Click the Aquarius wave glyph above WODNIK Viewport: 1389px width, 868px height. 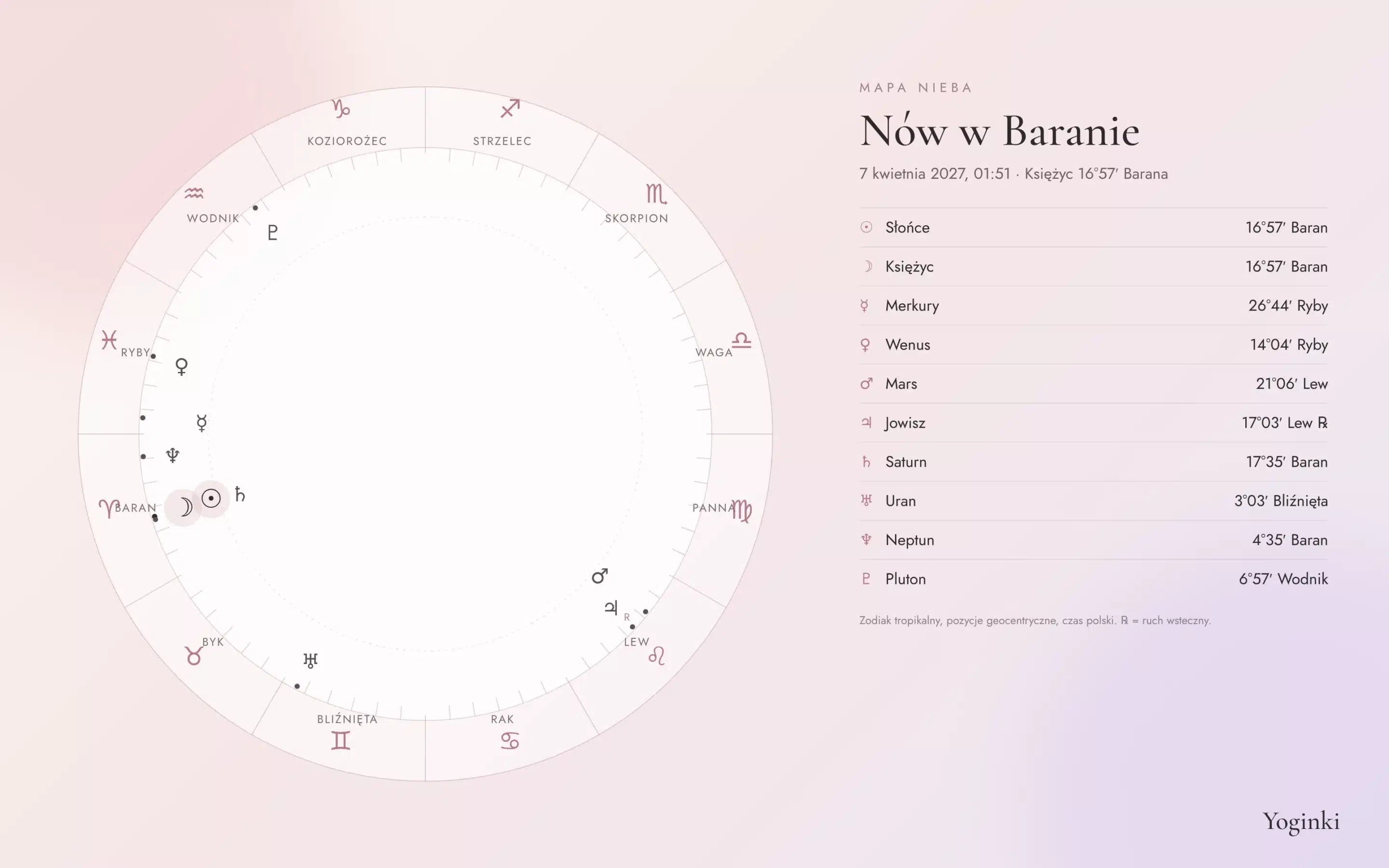[194, 193]
